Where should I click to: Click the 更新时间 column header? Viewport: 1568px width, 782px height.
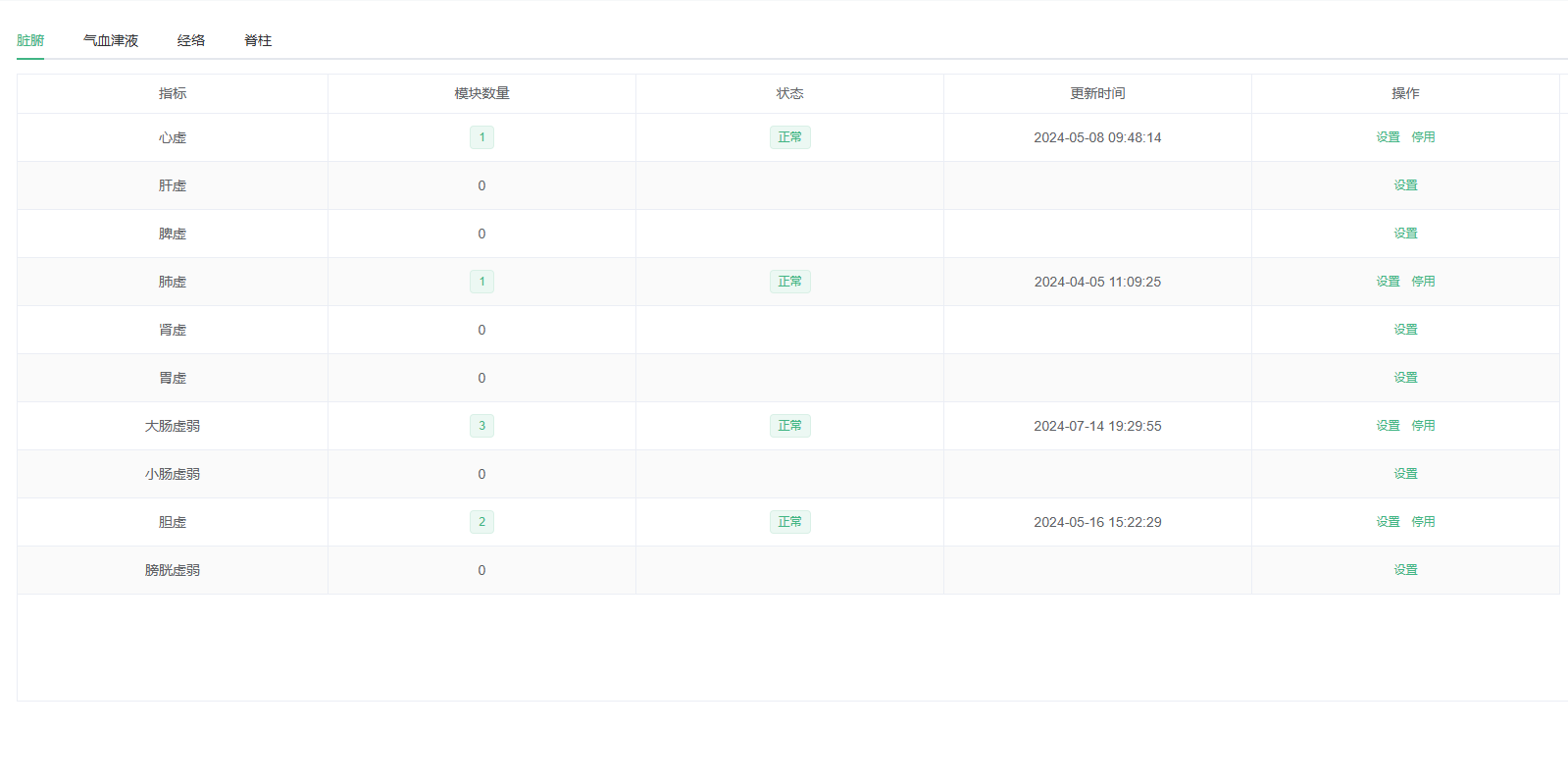[x=1097, y=93]
